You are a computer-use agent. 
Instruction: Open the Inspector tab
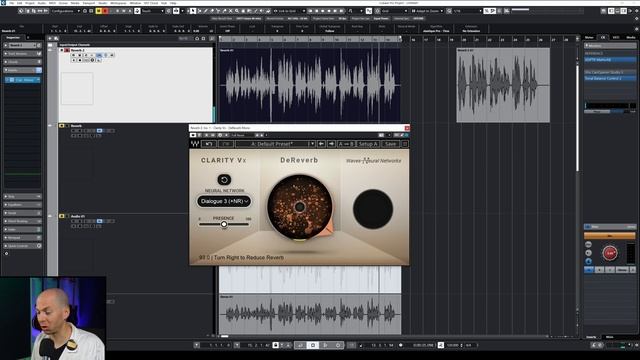[x=13, y=37]
